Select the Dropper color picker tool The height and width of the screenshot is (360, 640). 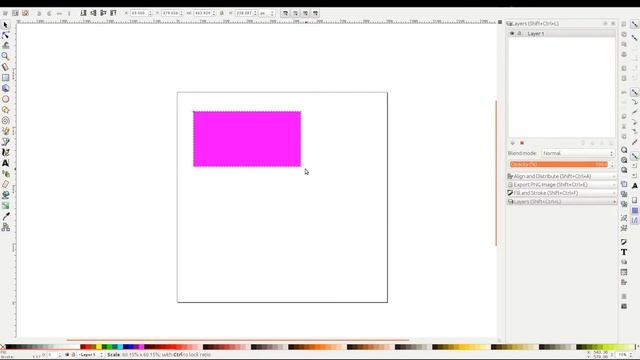coord(5,216)
